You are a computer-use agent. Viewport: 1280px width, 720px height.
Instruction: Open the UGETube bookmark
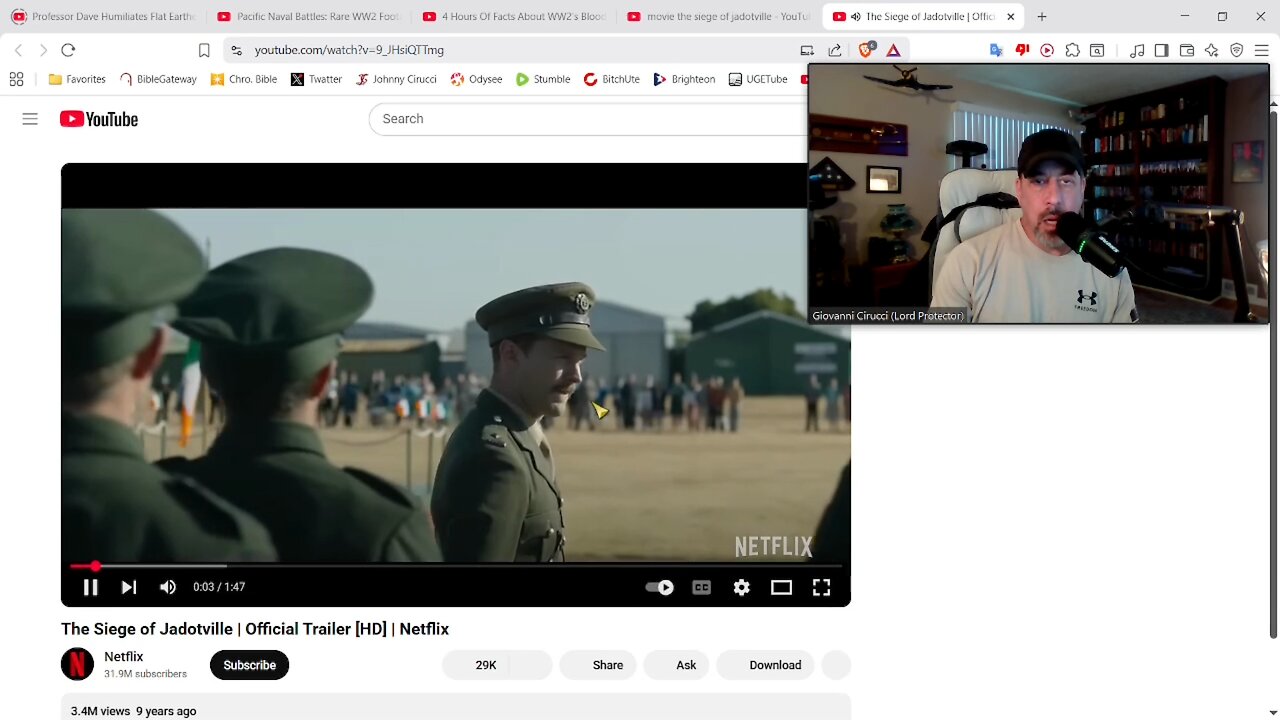[x=758, y=79]
